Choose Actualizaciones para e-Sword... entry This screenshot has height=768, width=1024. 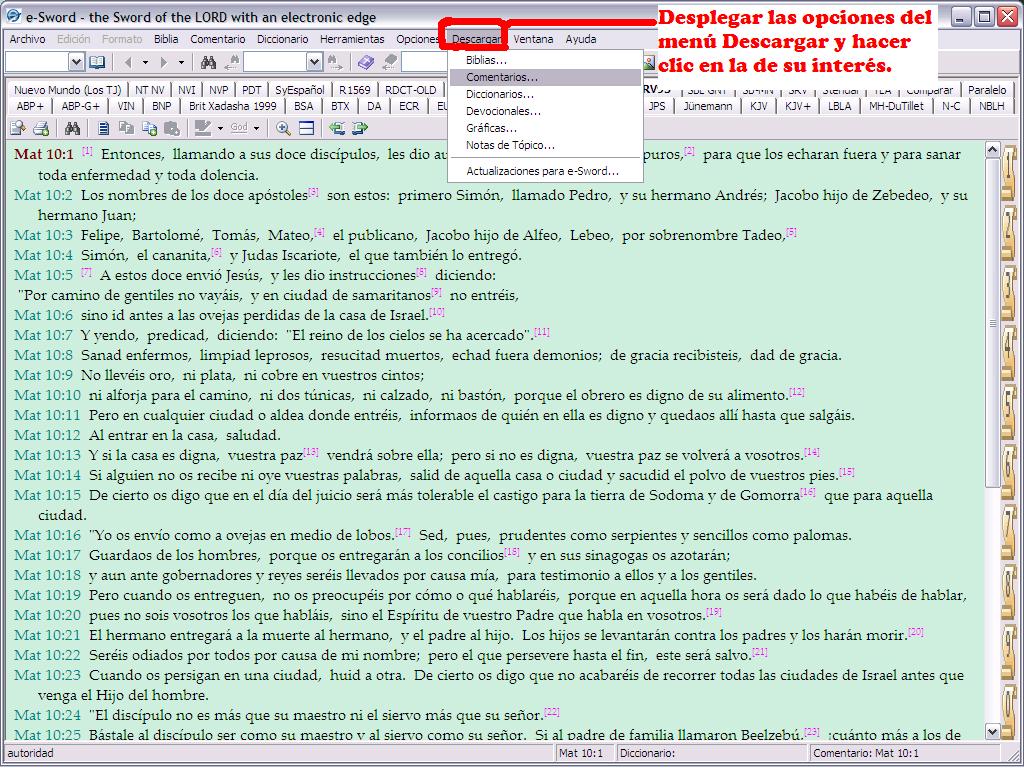click(x=545, y=171)
